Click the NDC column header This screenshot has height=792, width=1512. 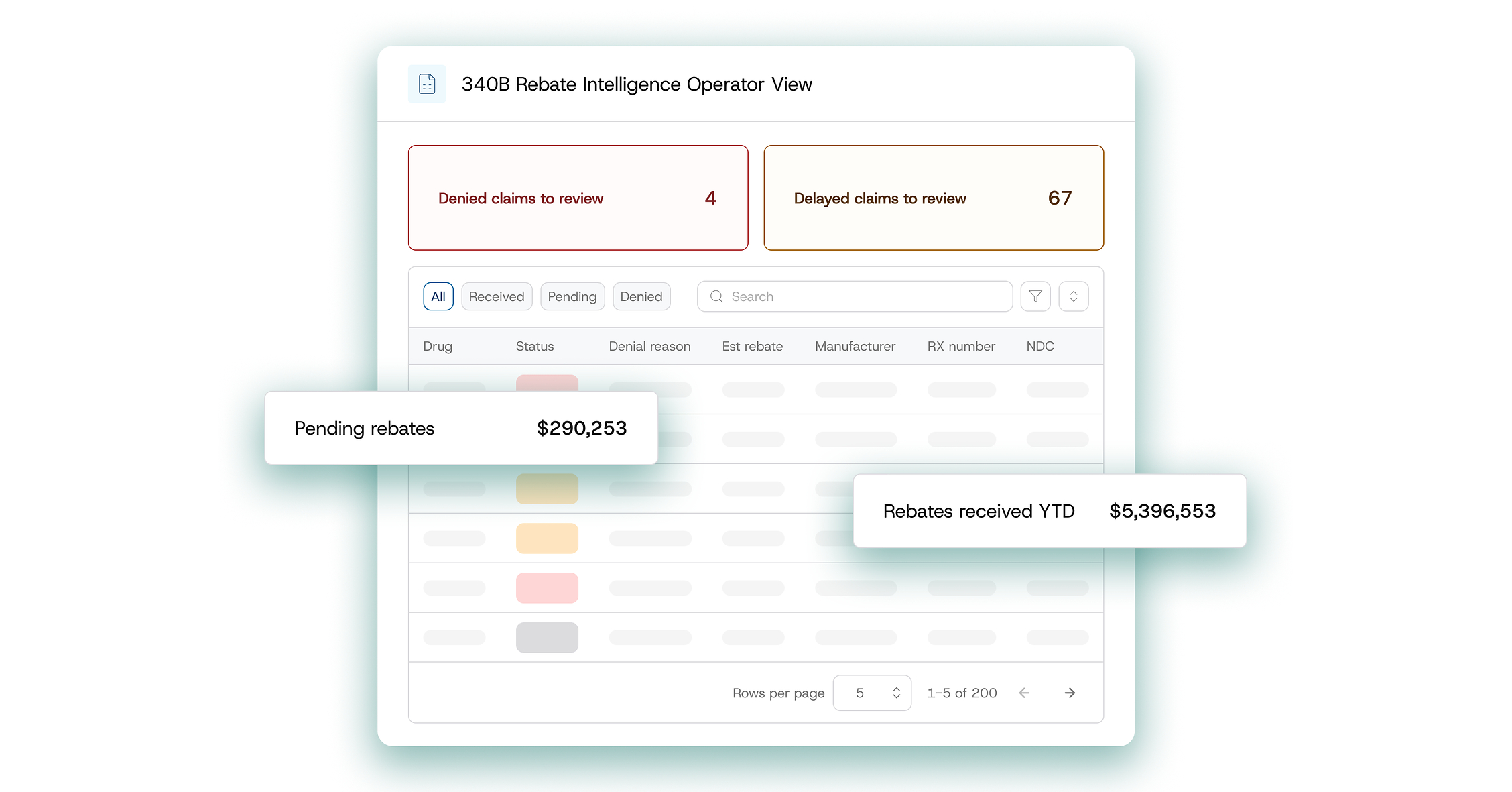(1040, 346)
